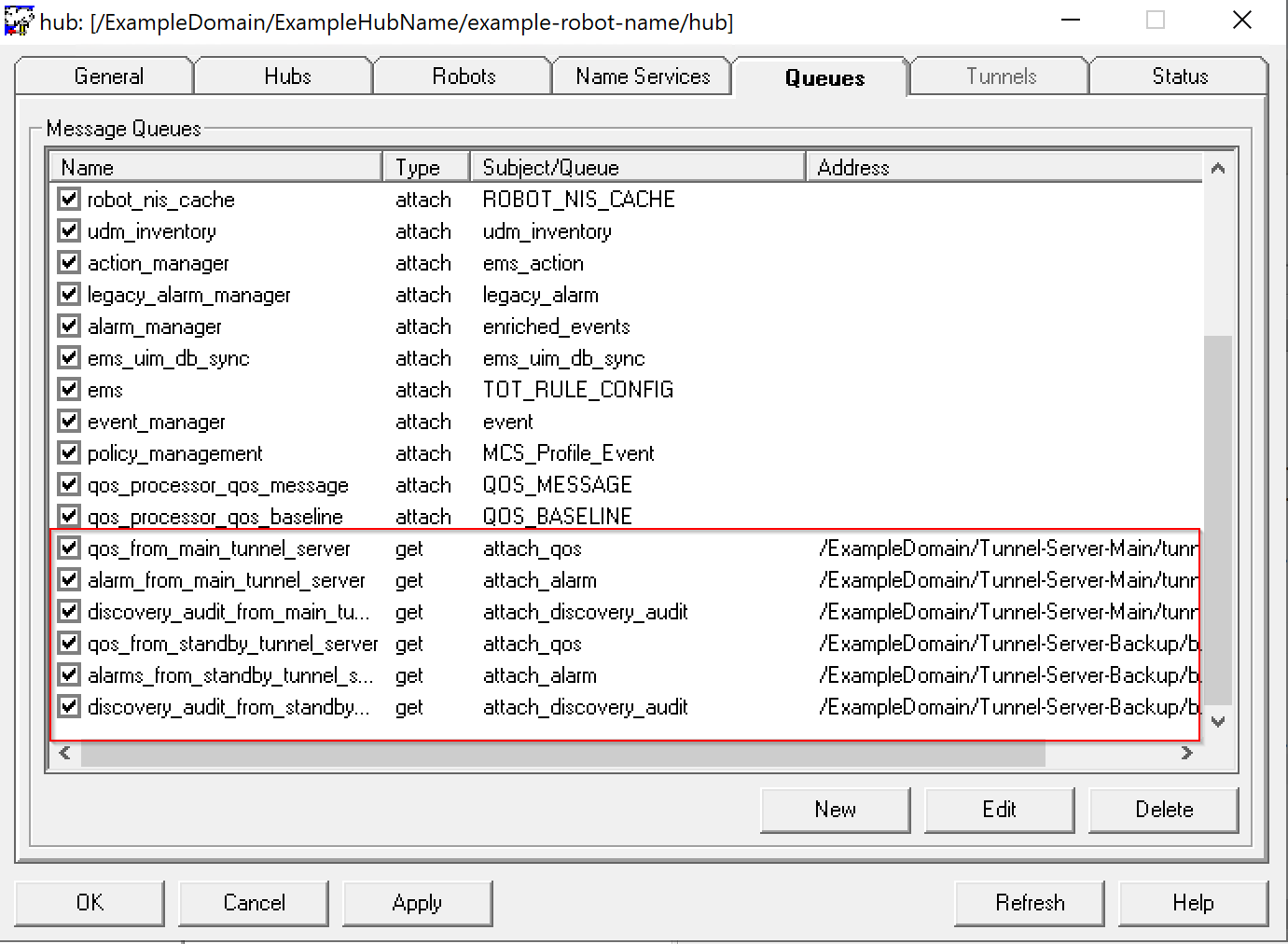Click the Edit button

tap(999, 810)
